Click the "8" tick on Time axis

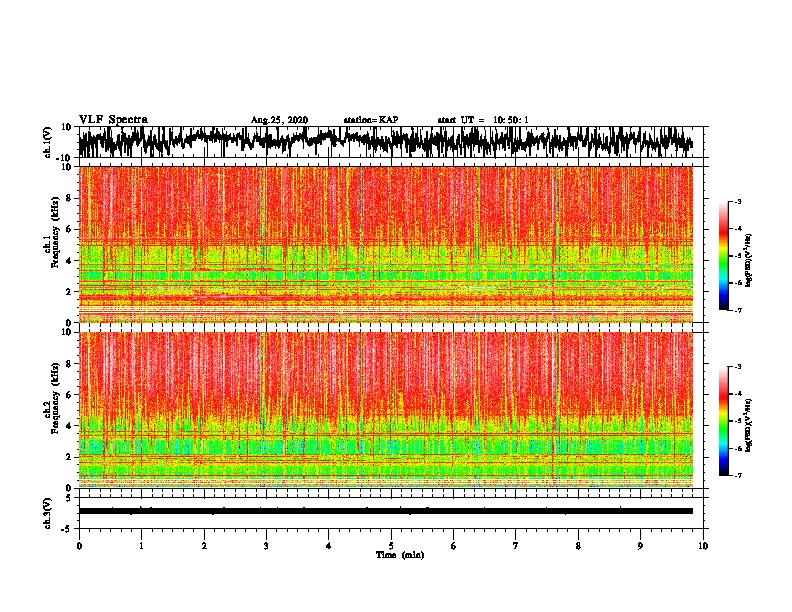pyautogui.click(x=578, y=546)
